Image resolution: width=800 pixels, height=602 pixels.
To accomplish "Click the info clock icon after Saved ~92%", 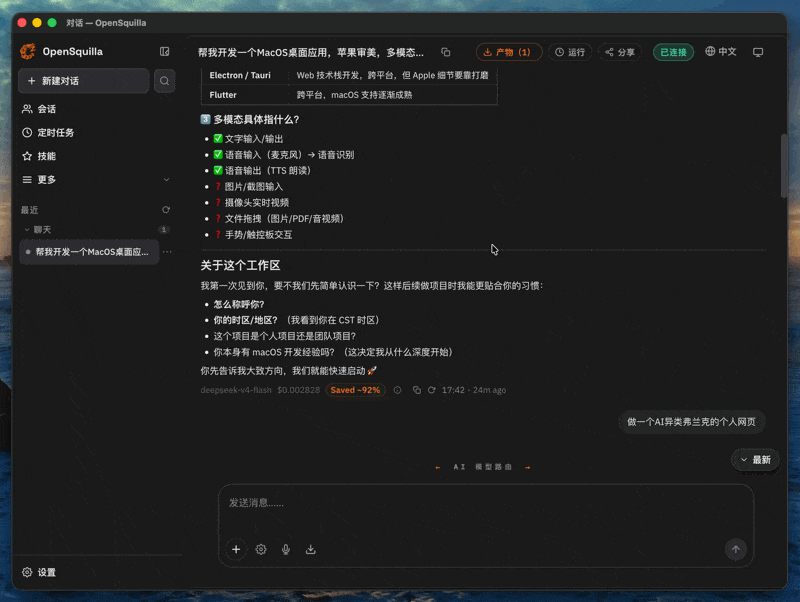I will click(x=397, y=390).
